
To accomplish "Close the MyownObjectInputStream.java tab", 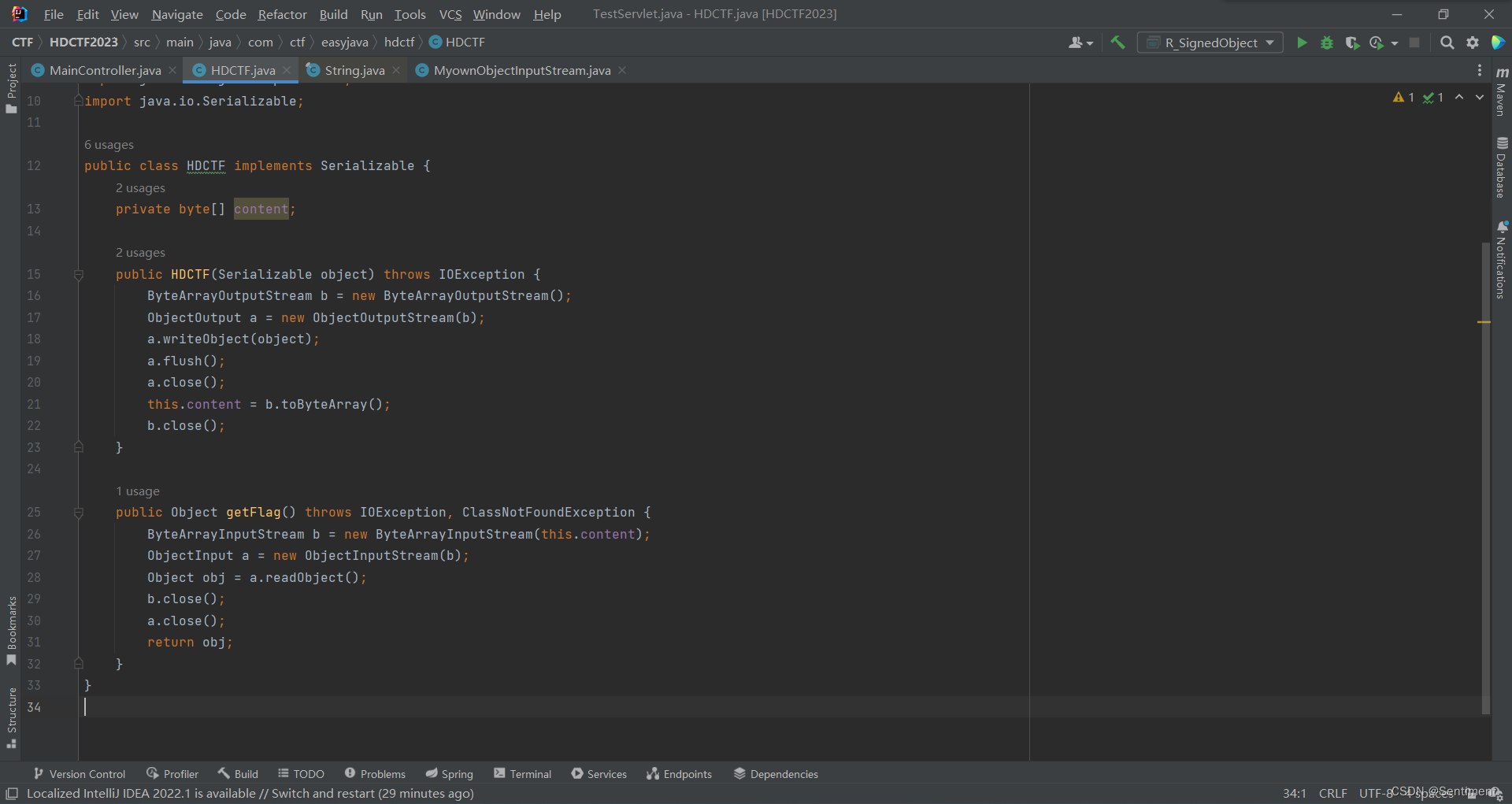I will (x=622, y=70).
